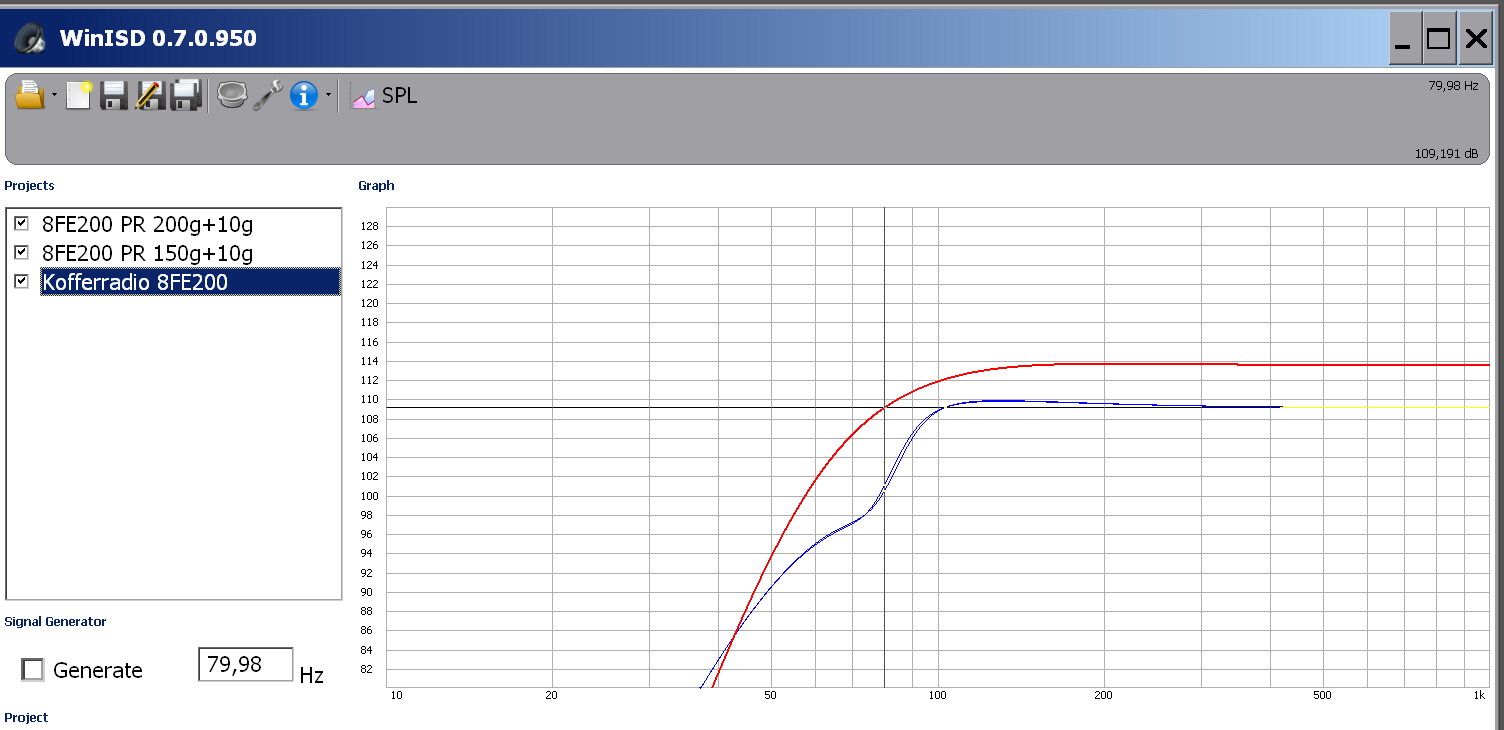Open the SPL graph type selector
The width and height of the screenshot is (1504, 730).
coord(385,96)
